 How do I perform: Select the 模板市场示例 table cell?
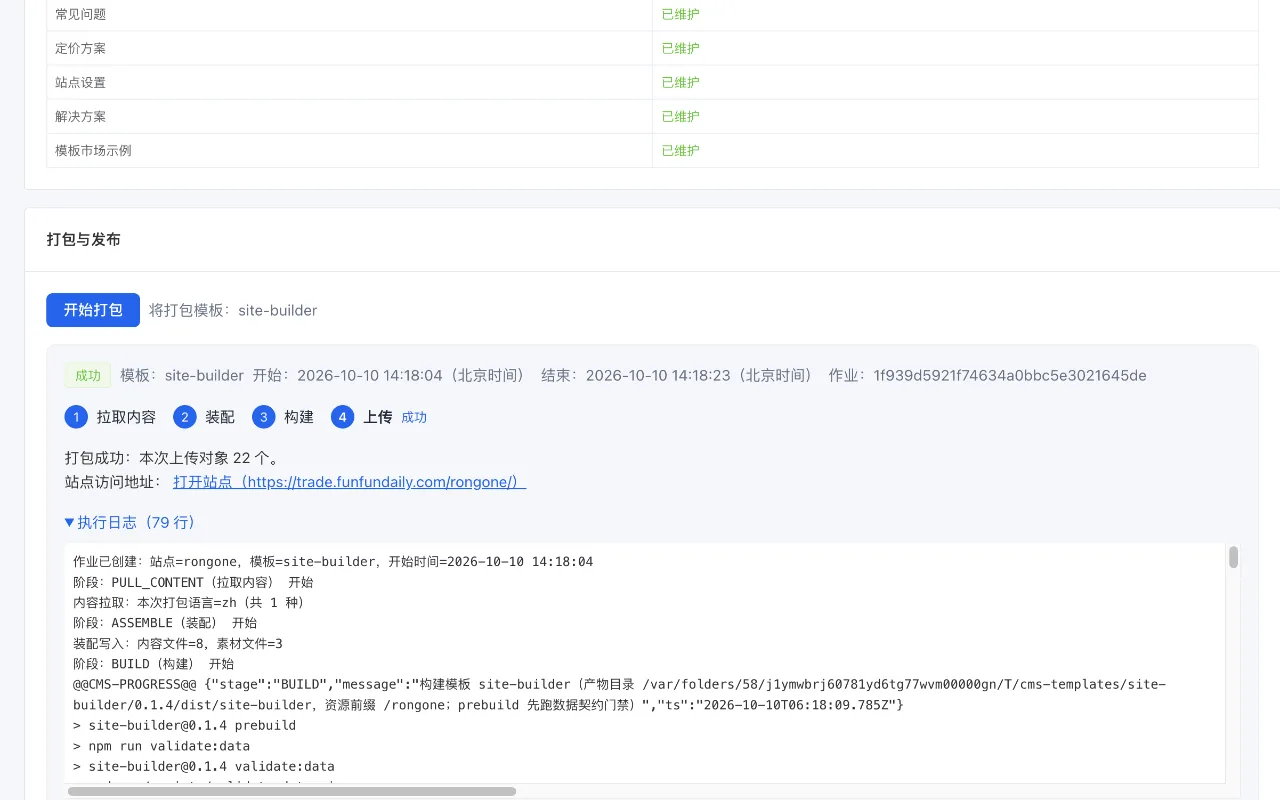[350, 150]
